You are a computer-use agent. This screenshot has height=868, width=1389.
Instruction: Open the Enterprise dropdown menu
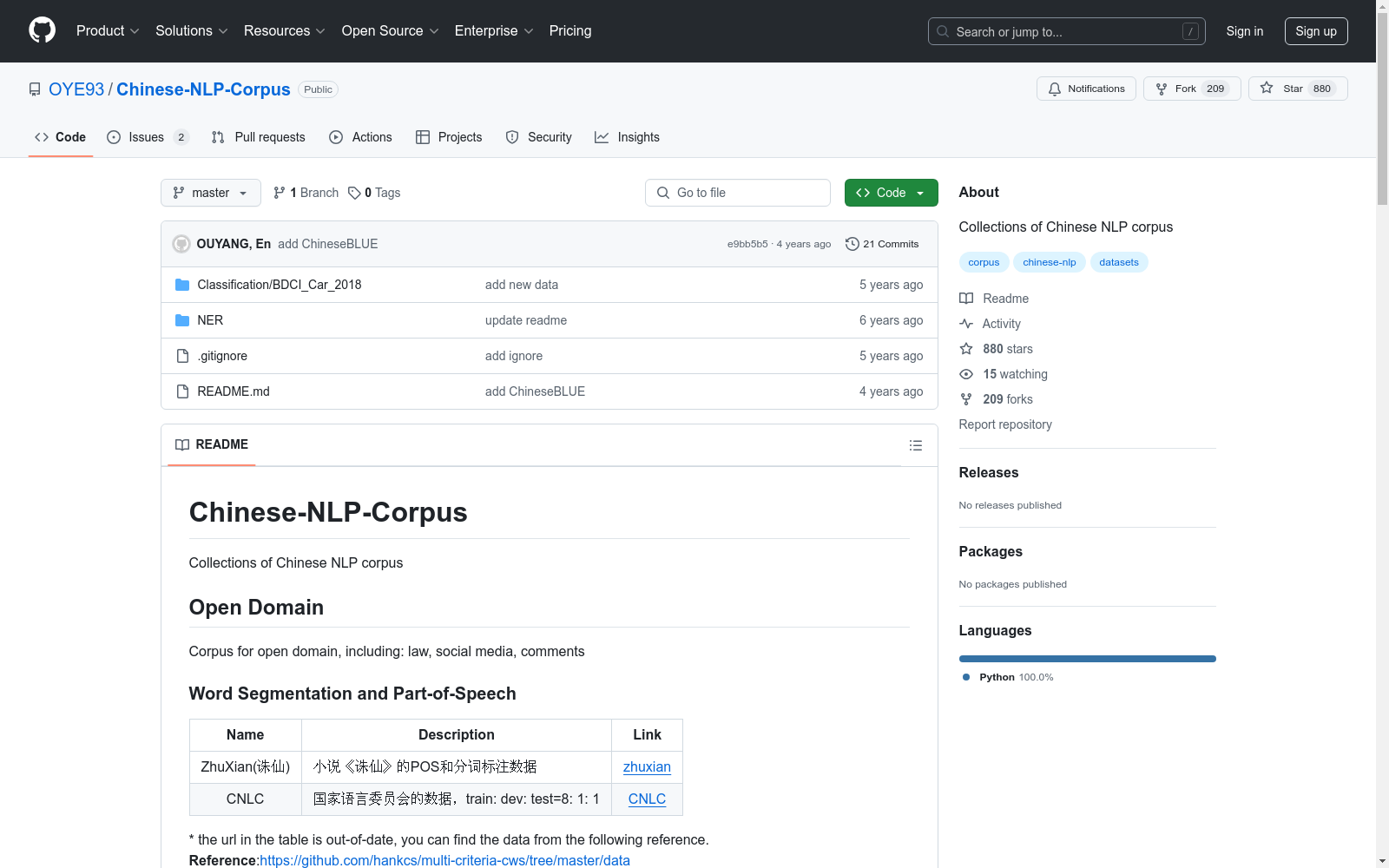pos(494,31)
